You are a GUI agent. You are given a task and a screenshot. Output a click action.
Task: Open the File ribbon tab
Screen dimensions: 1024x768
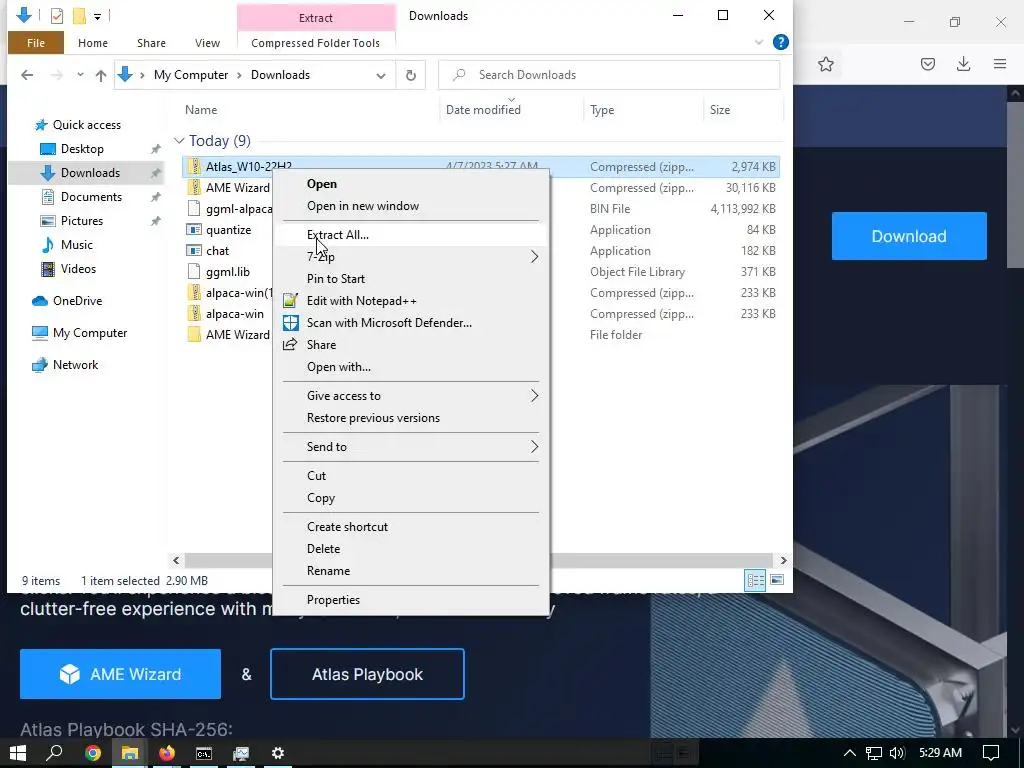pos(36,43)
